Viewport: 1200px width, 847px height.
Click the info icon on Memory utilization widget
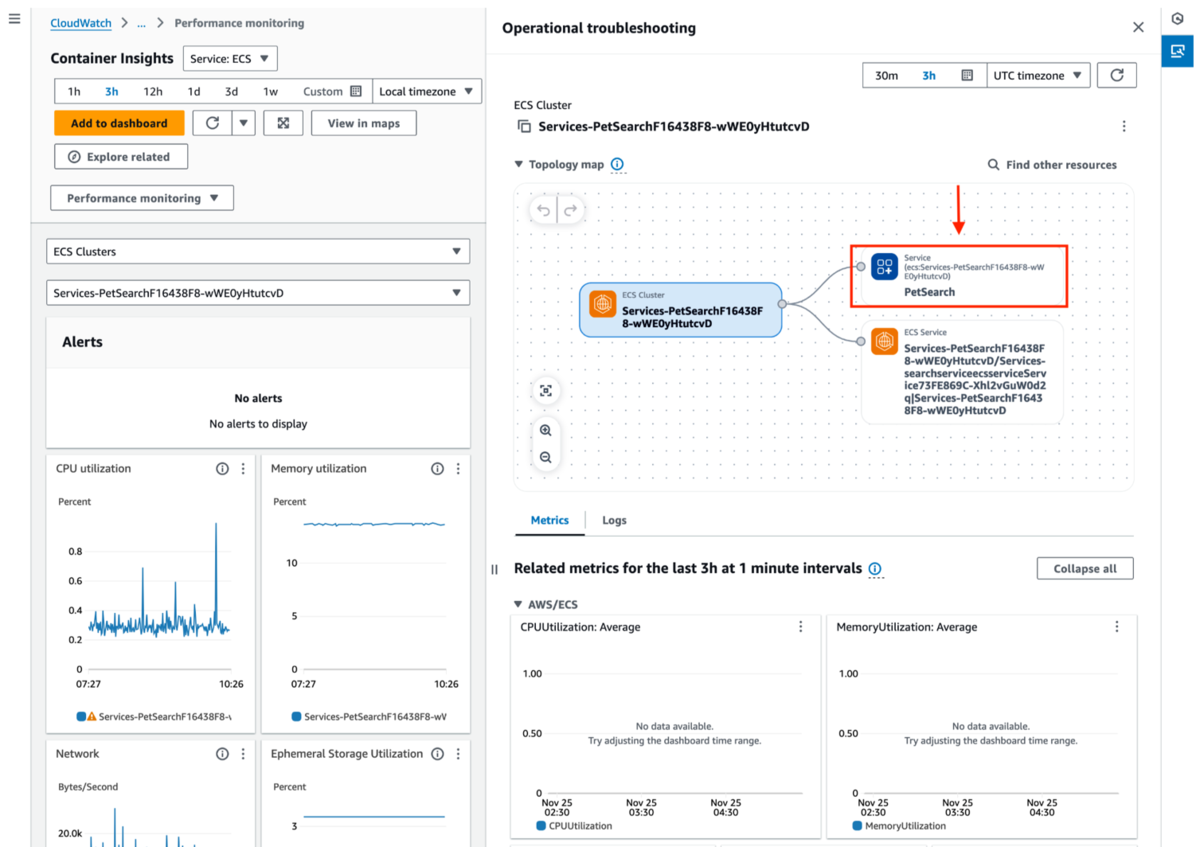tap(437, 469)
